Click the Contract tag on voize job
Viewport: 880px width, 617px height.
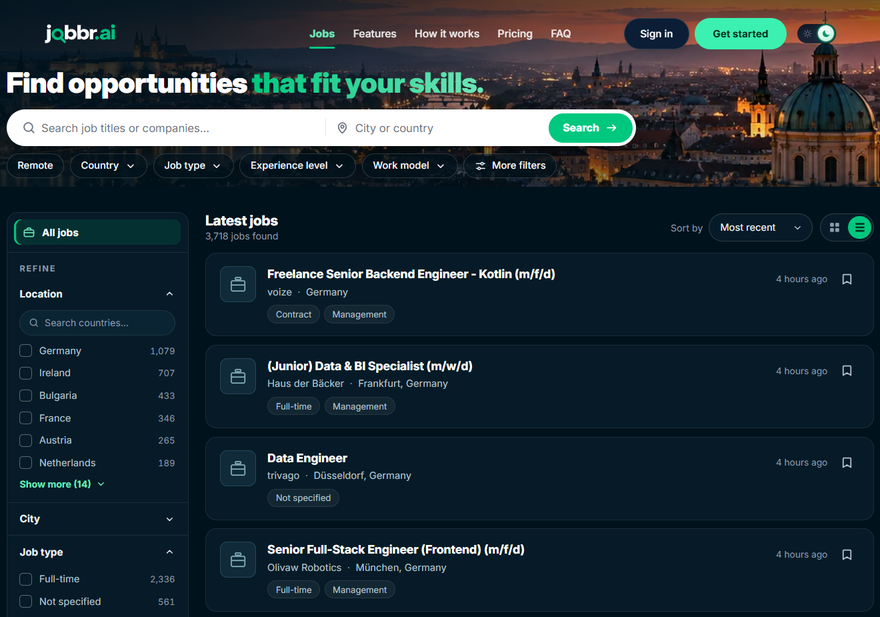pyautogui.click(x=294, y=314)
